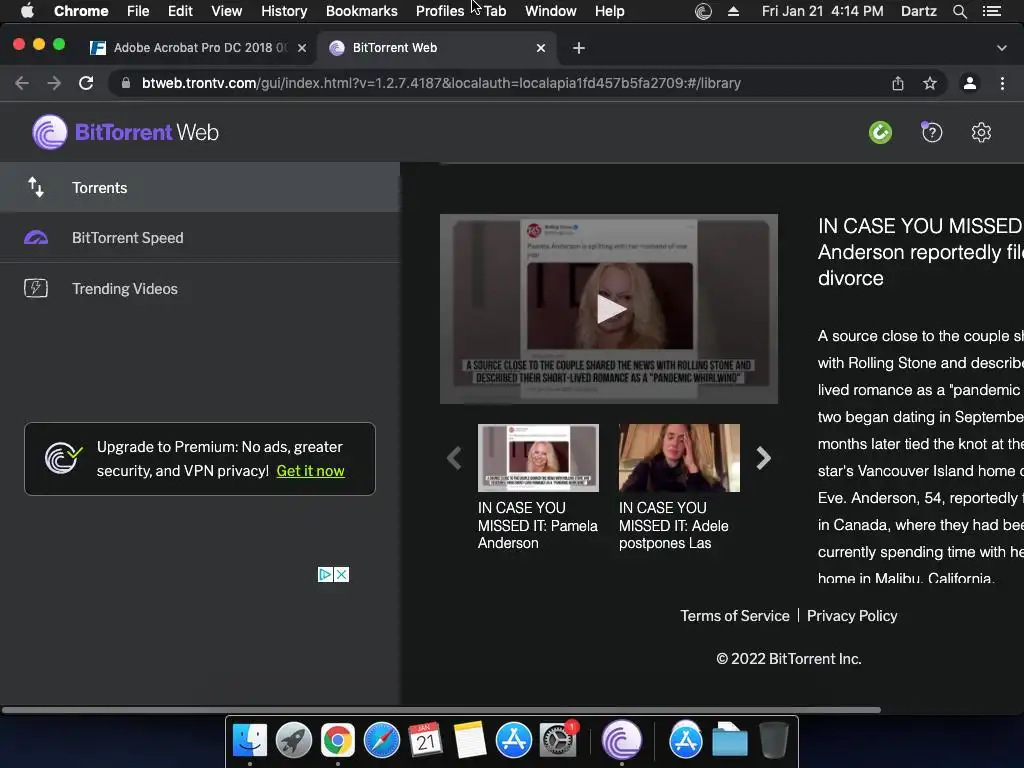The width and height of the screenshot is (1024, 768).
Task: Open Notes in the Dock
Action: pyautogui.click(x=470, y=740)
